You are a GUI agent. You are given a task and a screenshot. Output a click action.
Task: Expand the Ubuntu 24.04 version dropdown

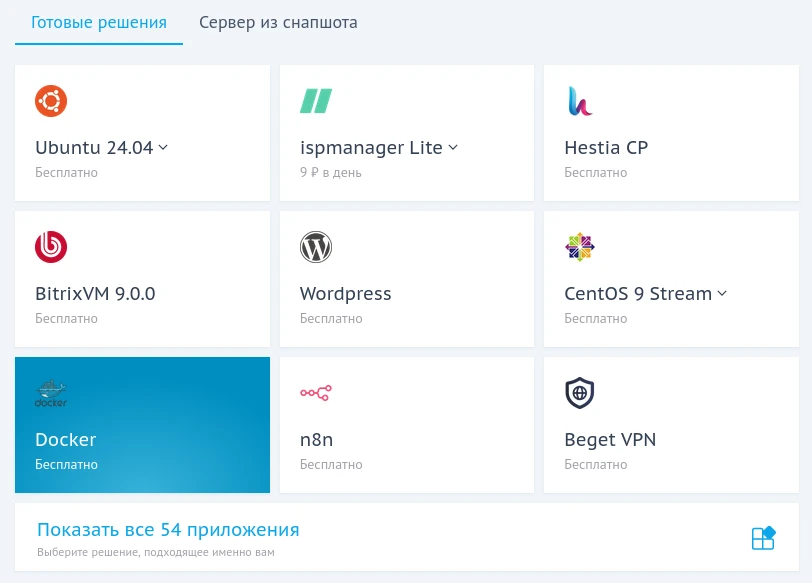pyautogui.click(x=163, y=147)
